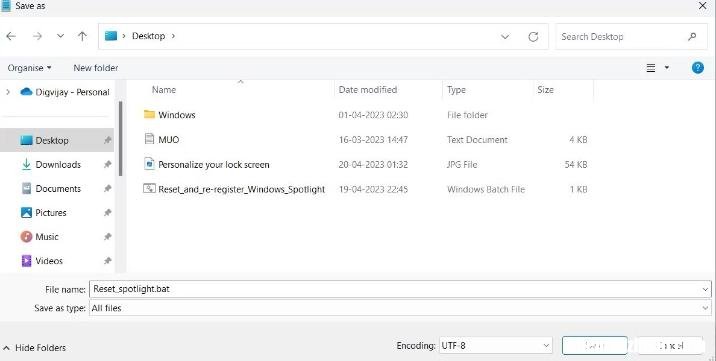Viewport: 716px width, 361px height.
Task: Select Reset_and_re-register_Windows_Spotlight batch file
Action: (242, 189)
